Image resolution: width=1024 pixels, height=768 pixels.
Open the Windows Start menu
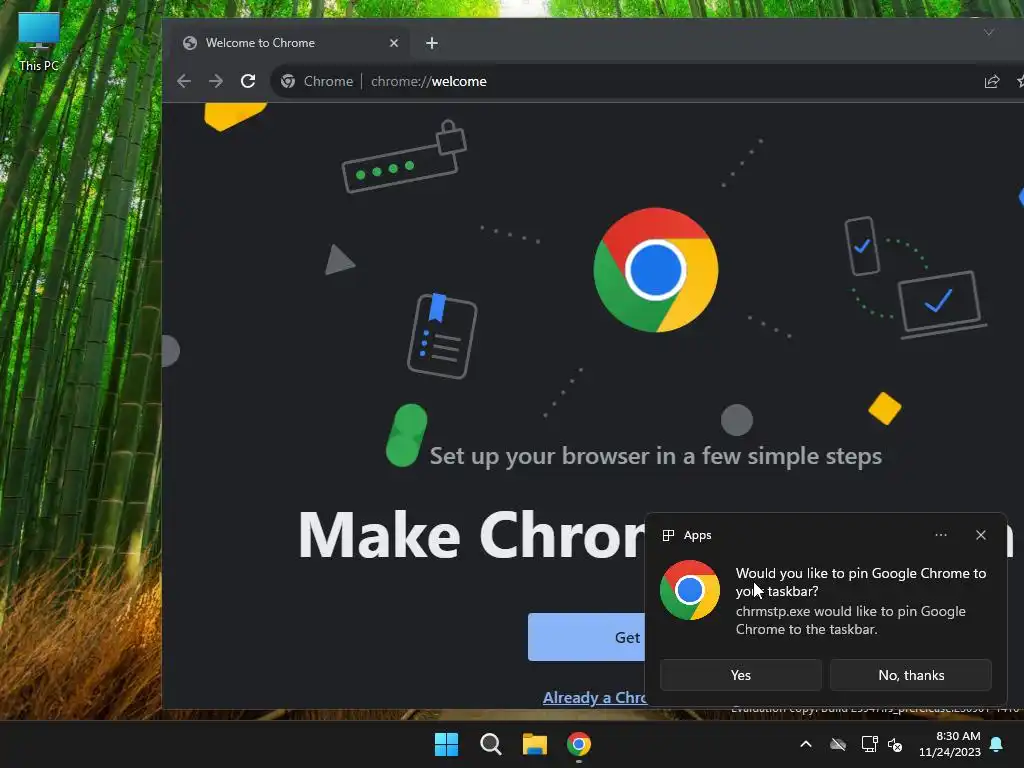447,744
